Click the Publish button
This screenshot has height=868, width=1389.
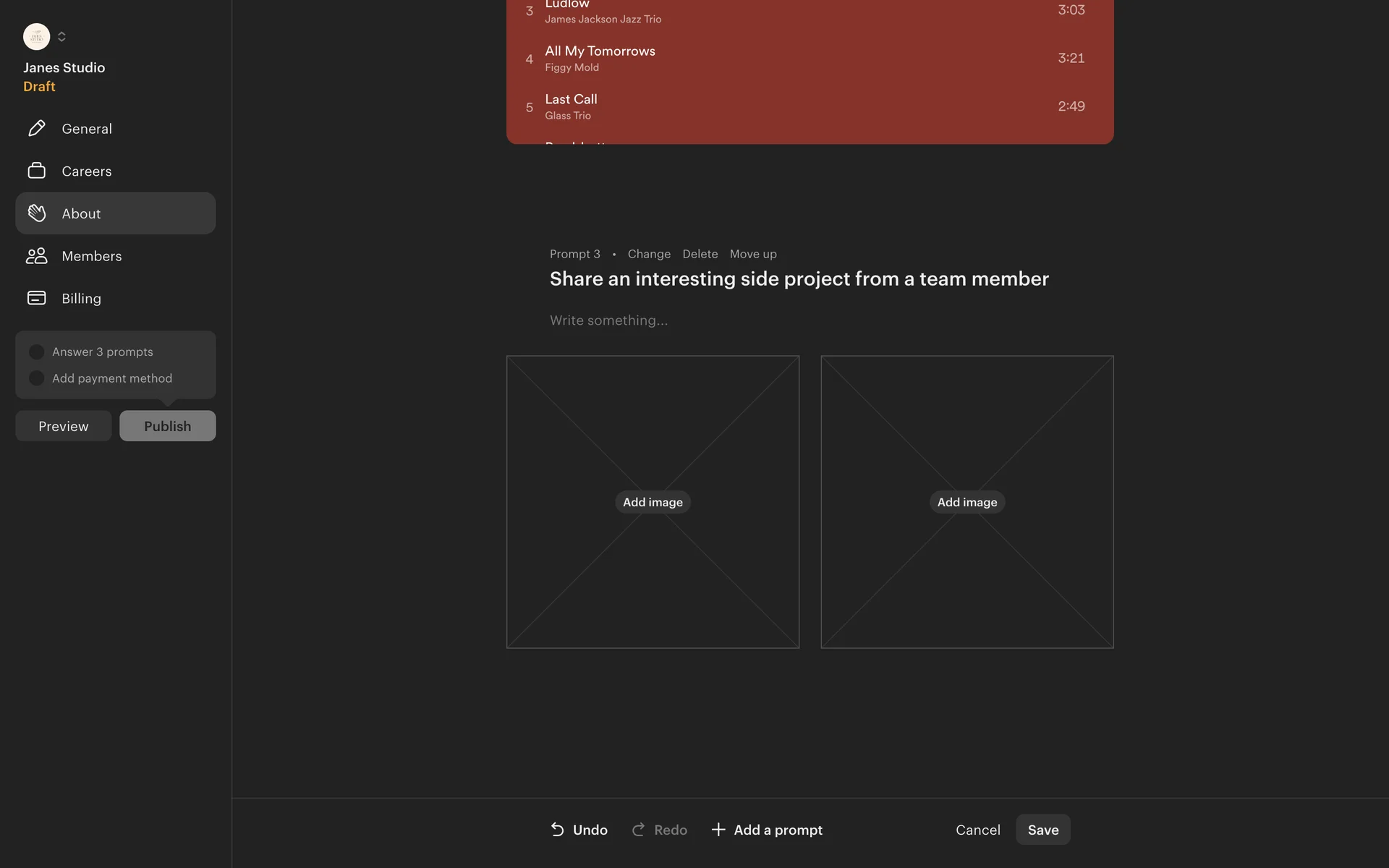[167, 426]
